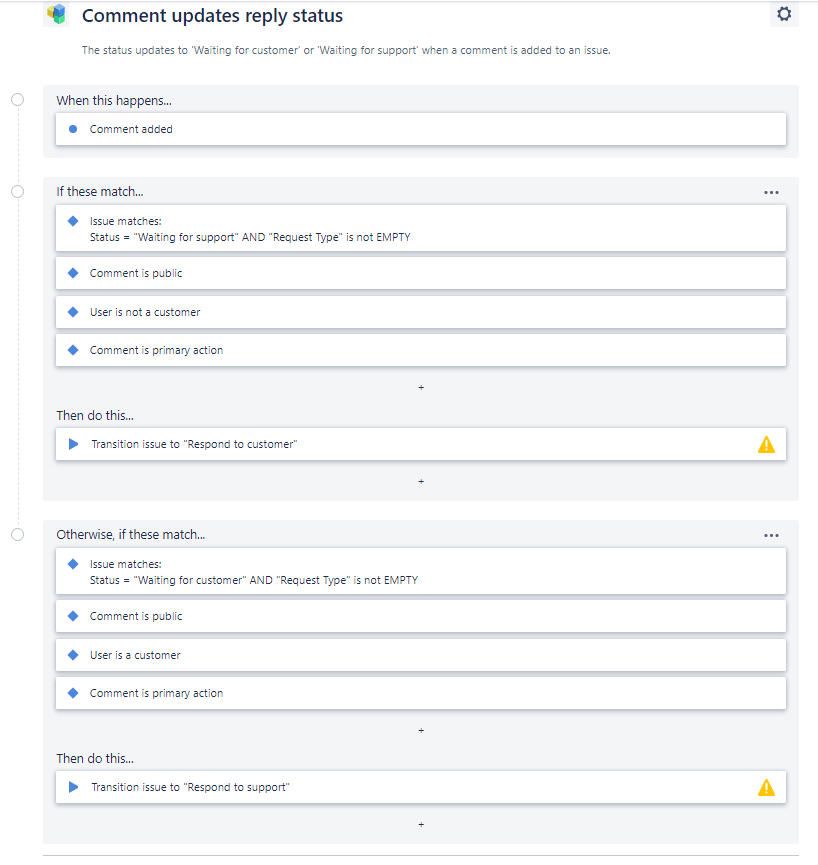The image size is (818, 865).
Task: Select the circle node beside Otherwise, if these match
Action: [18, 535]
